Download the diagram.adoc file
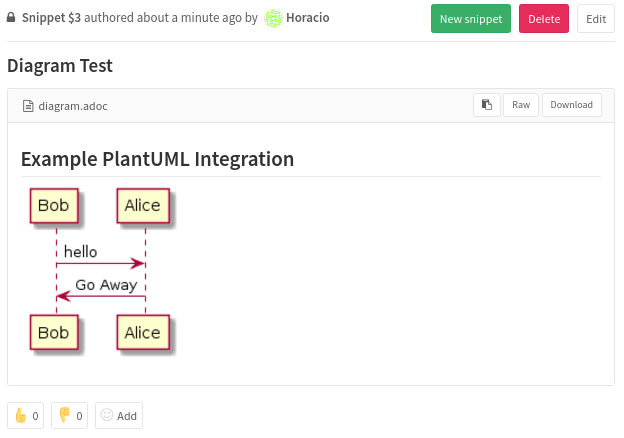Viewport: 624px width, 438px height. [571, 105]
